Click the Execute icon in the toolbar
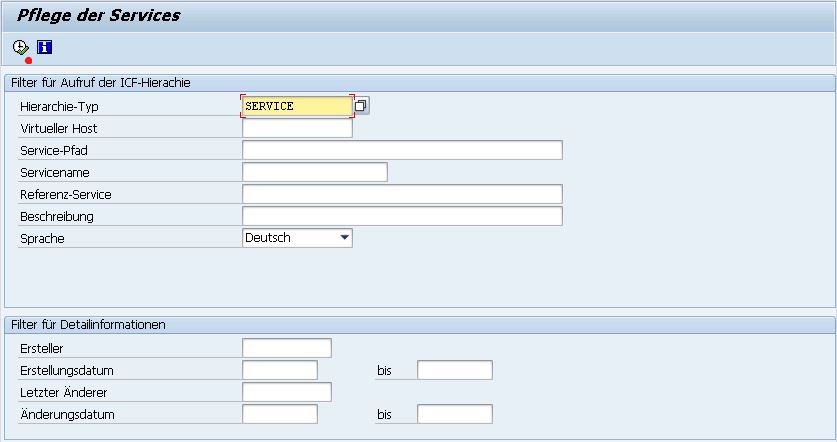837x442 pixels. (21, 47)
